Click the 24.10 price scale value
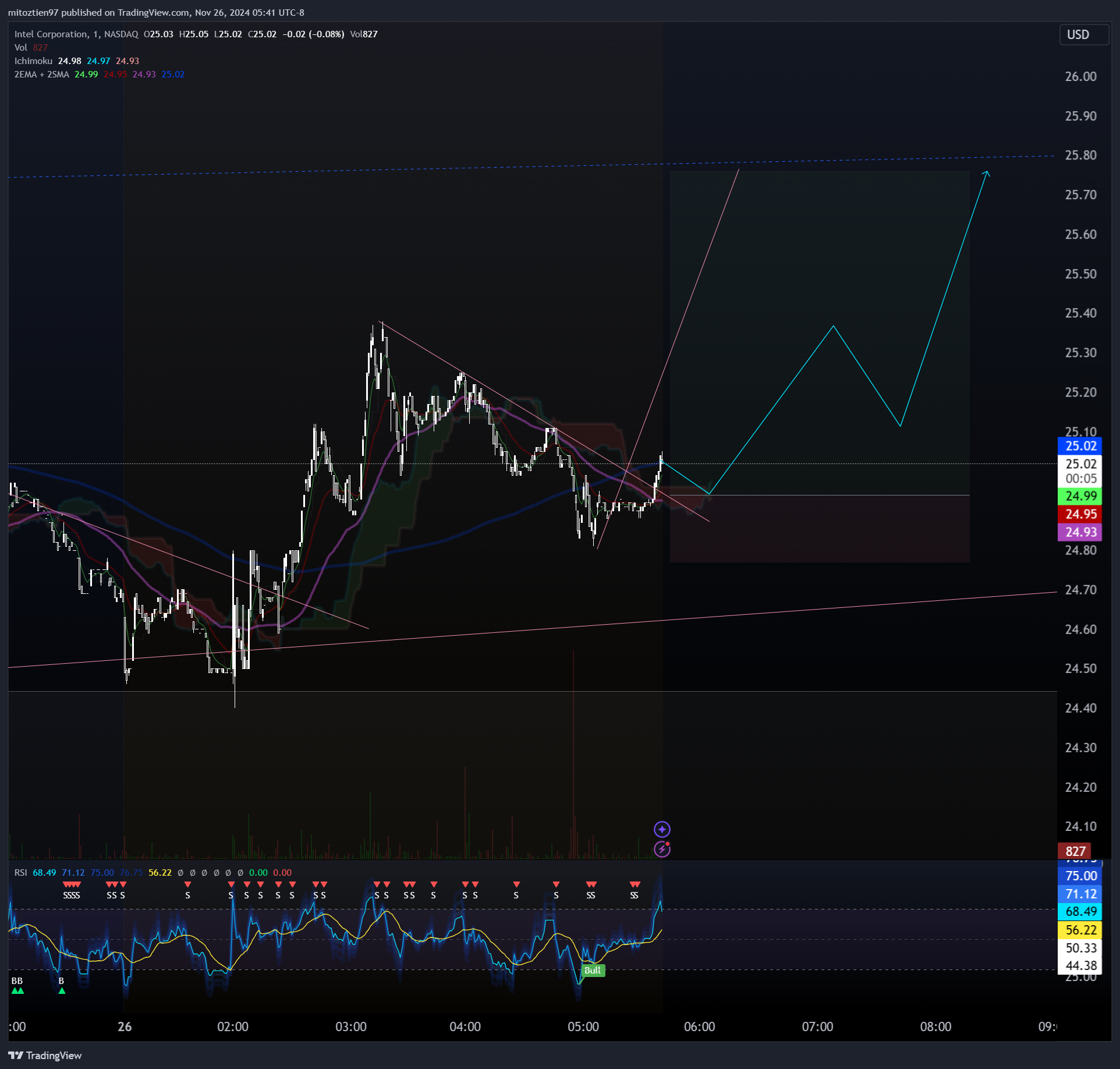 coord(1080,827)
